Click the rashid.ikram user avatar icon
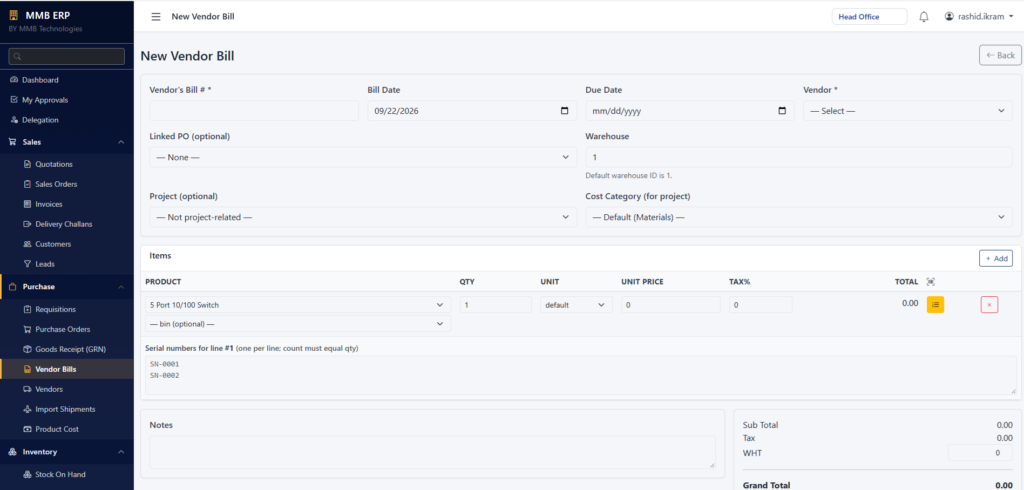Image resolution: width=1024 pixels, height=490 pixels. point(950,16)
